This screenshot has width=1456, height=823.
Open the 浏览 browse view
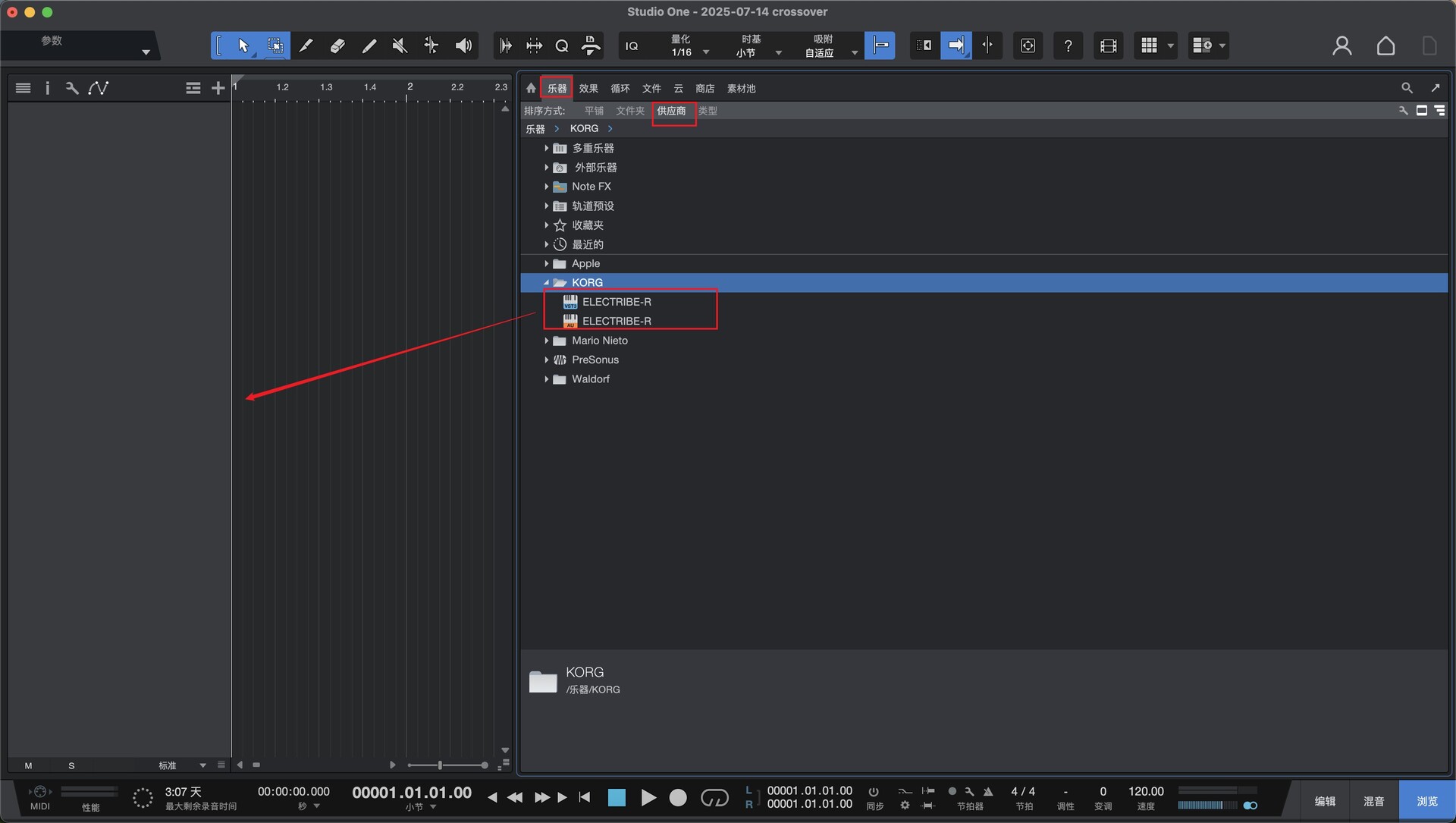[x=1426, y=801]
